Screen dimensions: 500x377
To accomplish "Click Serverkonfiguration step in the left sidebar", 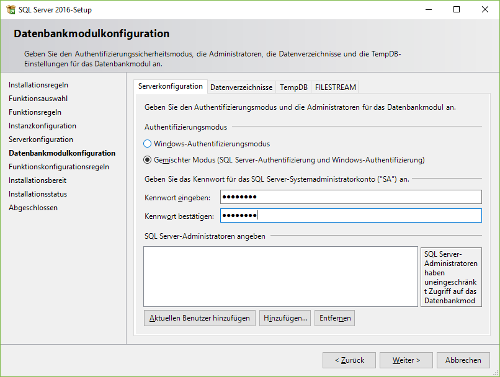I will coord(41,139).
